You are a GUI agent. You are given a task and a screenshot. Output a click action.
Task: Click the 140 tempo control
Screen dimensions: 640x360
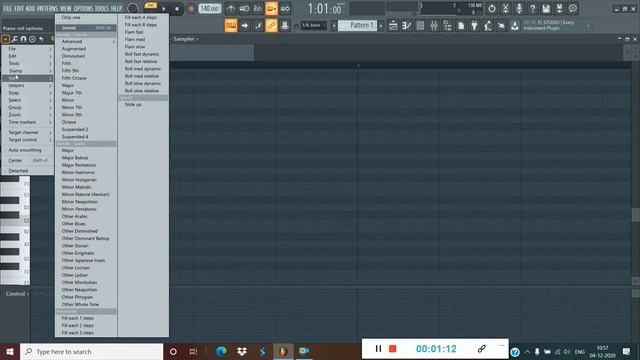point(210,9)
